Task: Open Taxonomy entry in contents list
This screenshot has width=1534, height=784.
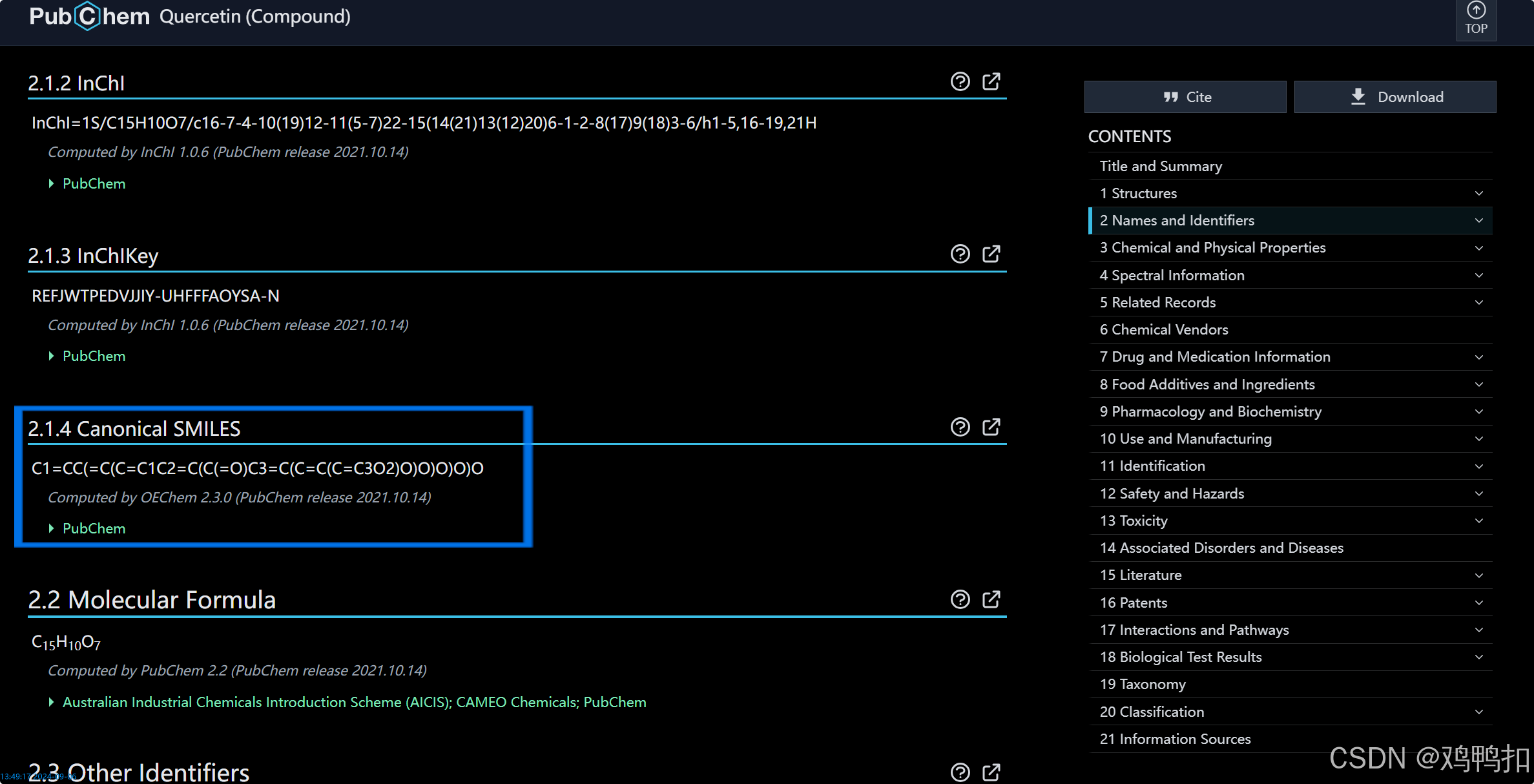Action: click(1142, 684)
